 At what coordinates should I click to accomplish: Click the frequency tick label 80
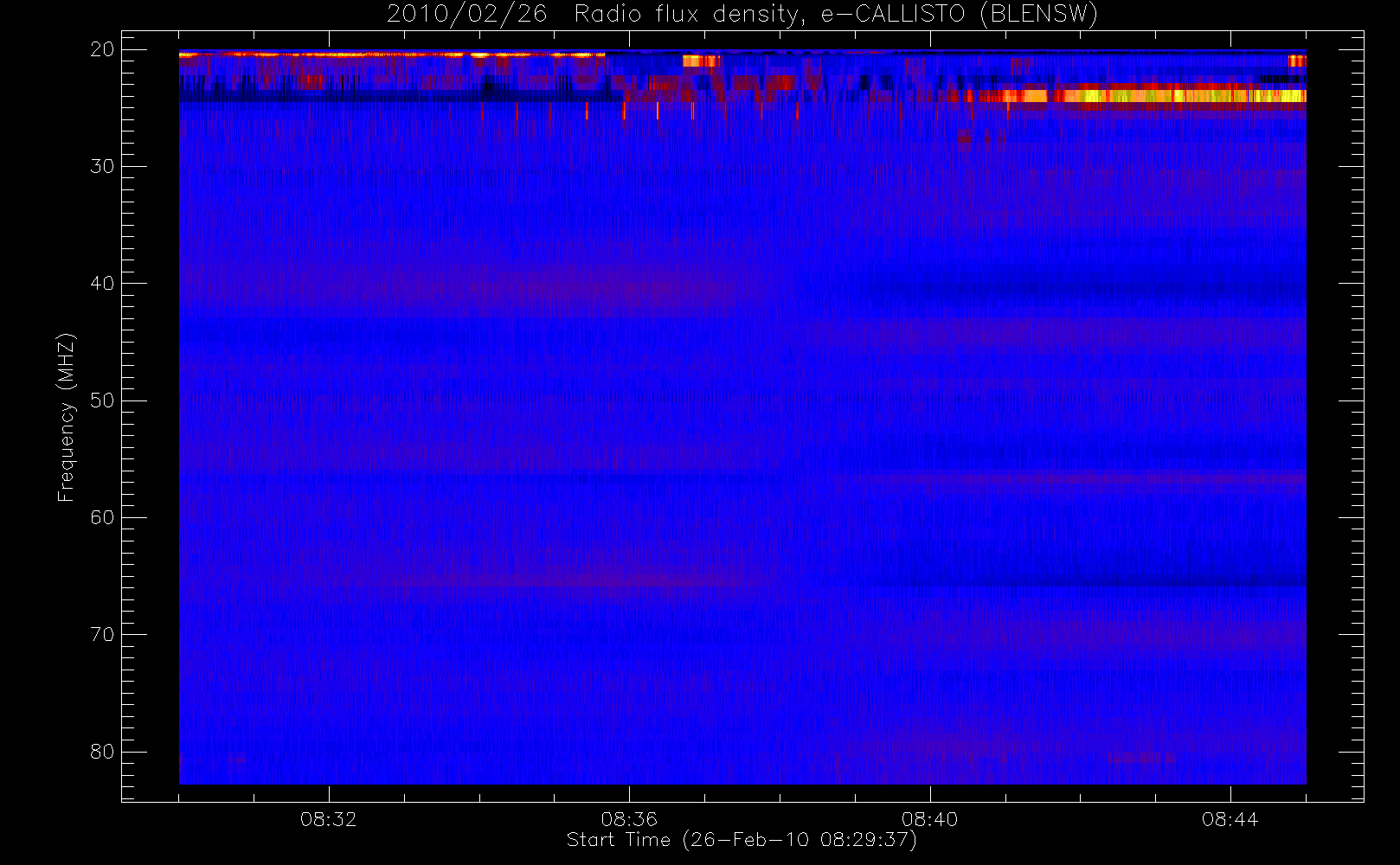103,751
